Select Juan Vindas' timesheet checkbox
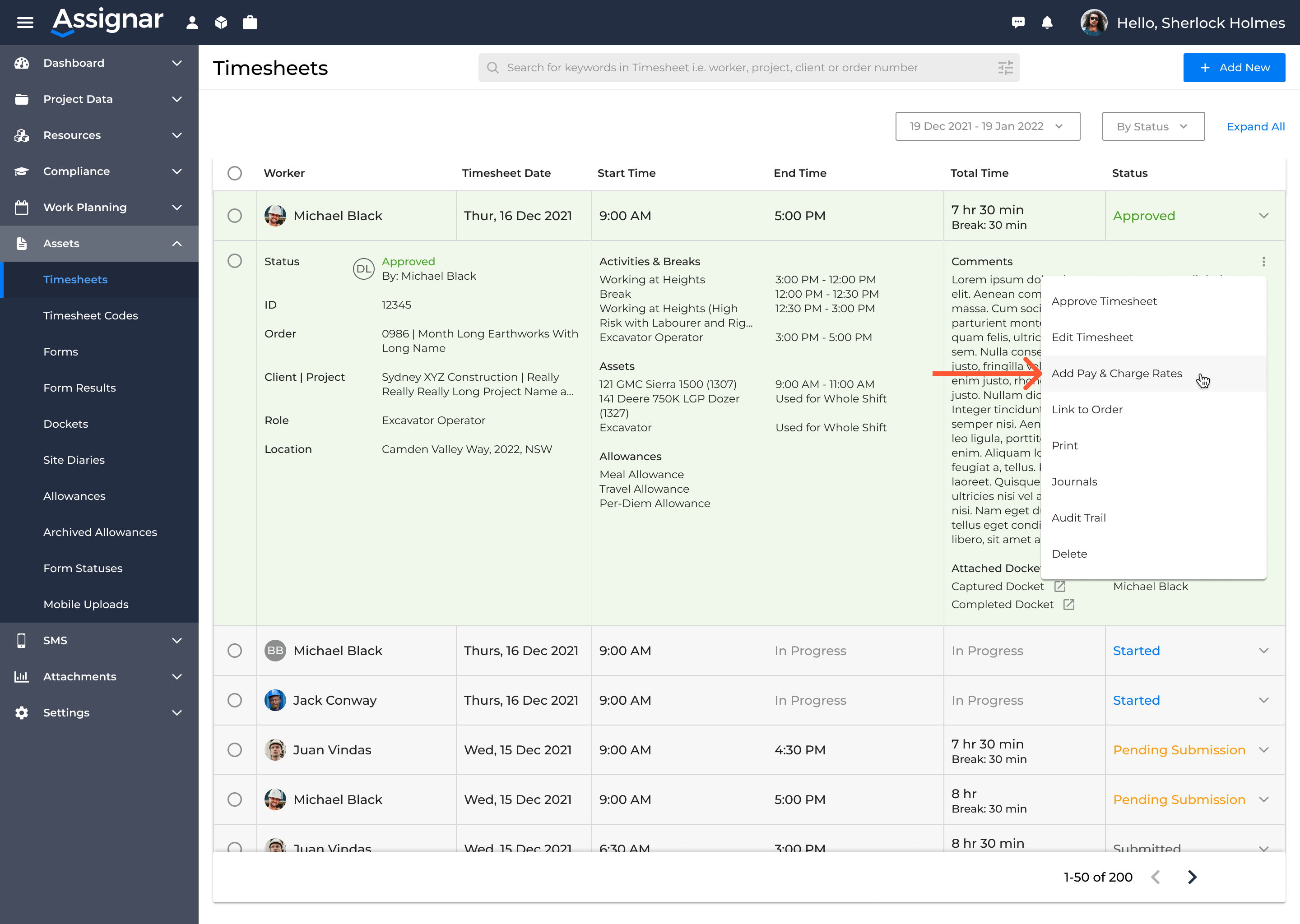 click(235, 750)
